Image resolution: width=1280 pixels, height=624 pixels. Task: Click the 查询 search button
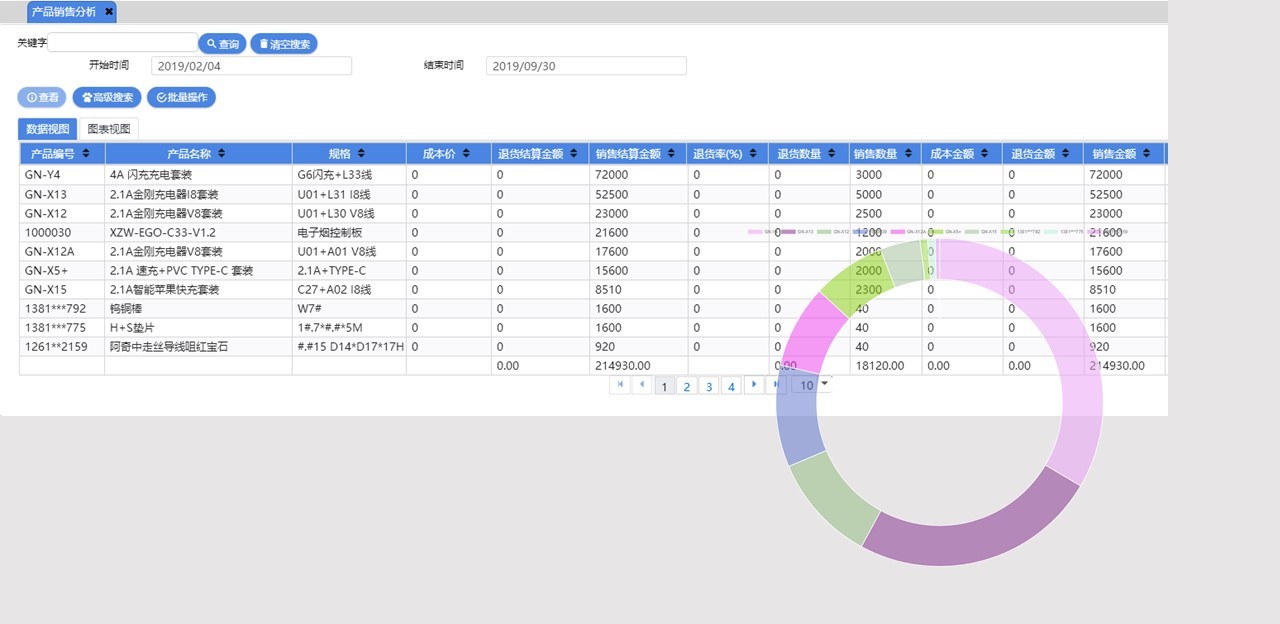point(222,44)
